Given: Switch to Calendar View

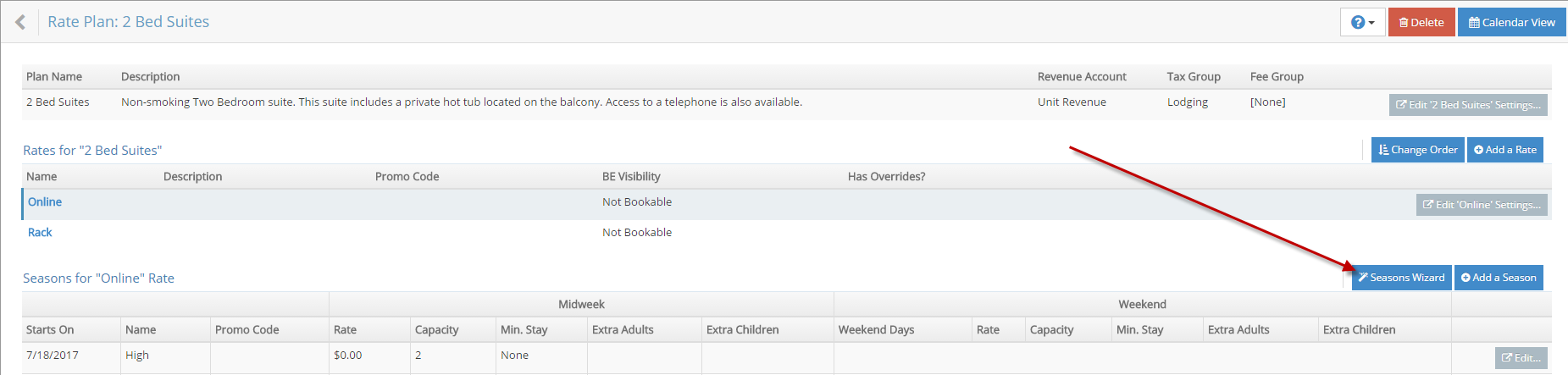Looking at the screenshot, I should pos(1511,23).
